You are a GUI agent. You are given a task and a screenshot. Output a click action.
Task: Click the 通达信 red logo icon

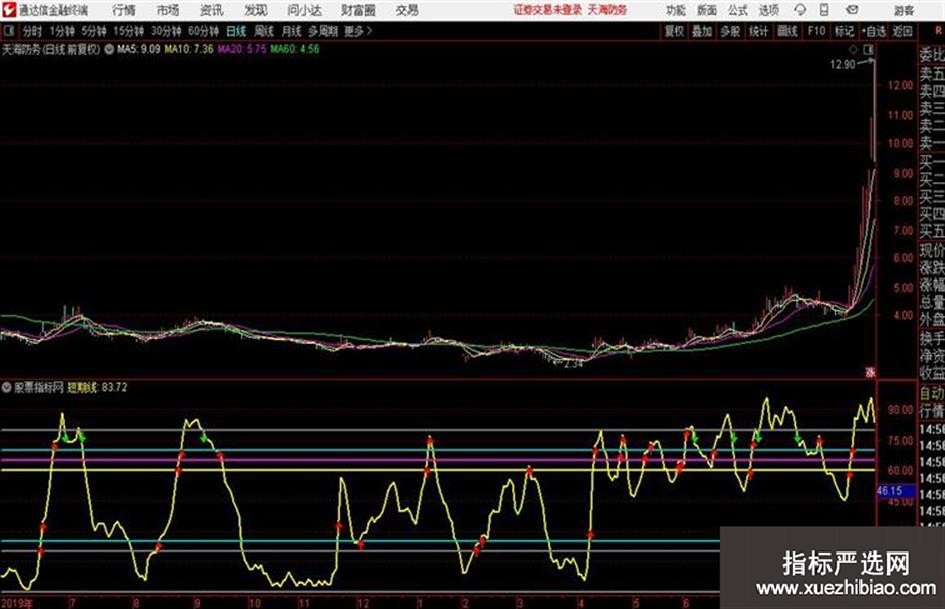click(10, 10)
